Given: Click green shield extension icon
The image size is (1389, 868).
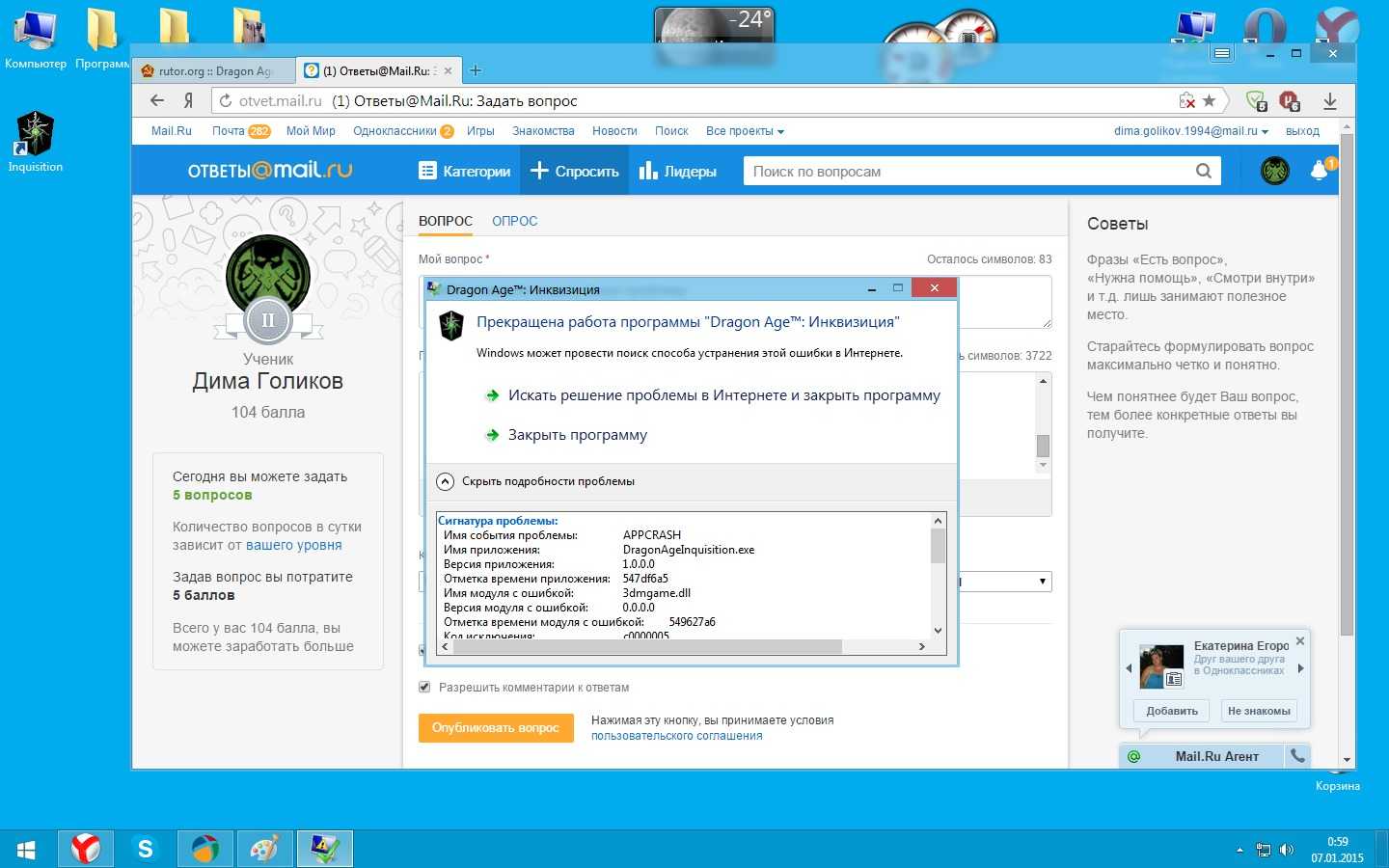Looking at the screenshot, I should (x=1256, y=100).
